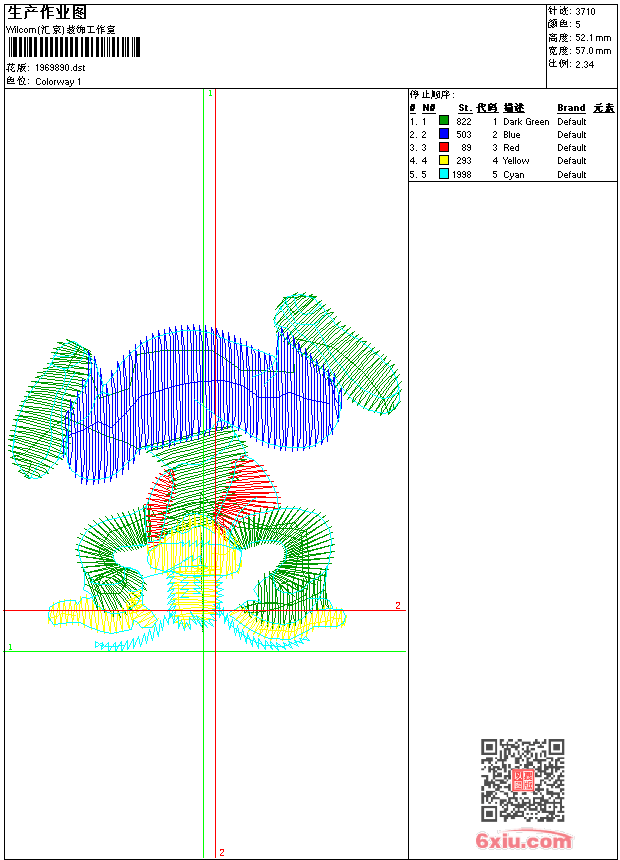This screenshot has width=620, height=860.
Task: Select the Yellow description text
Action: coord(516,161)
